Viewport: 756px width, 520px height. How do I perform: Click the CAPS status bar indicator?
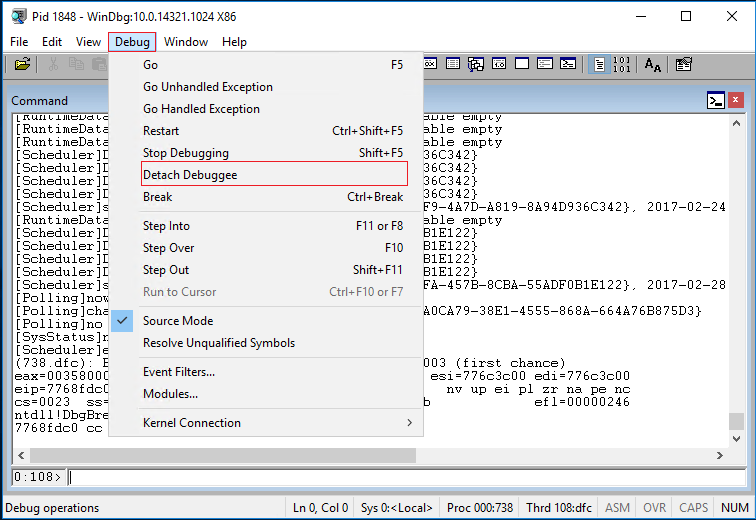[x=693, y=507]
